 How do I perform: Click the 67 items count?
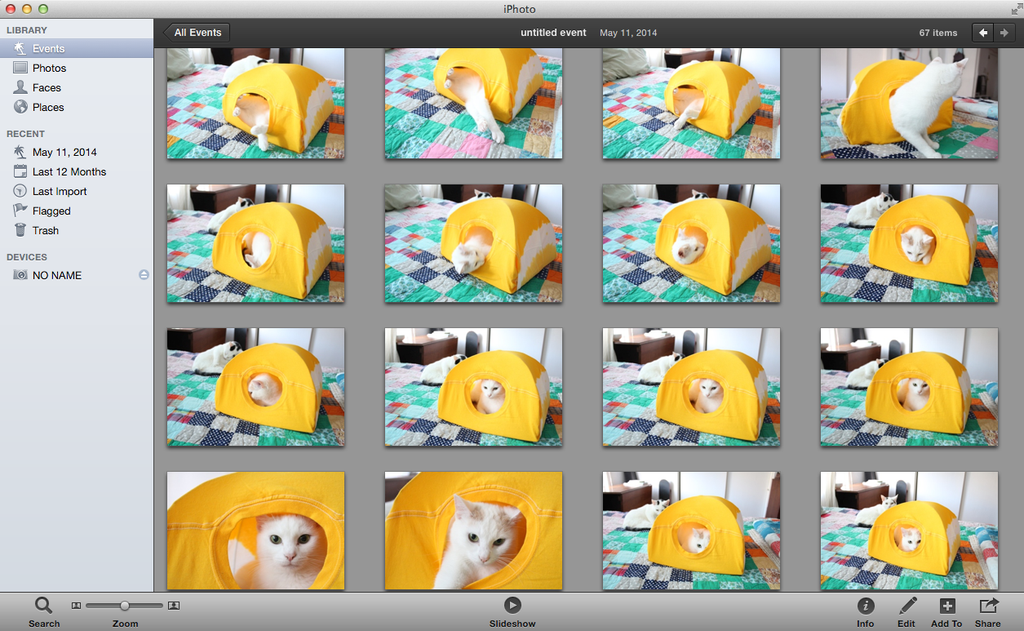(x=938, y=33)
